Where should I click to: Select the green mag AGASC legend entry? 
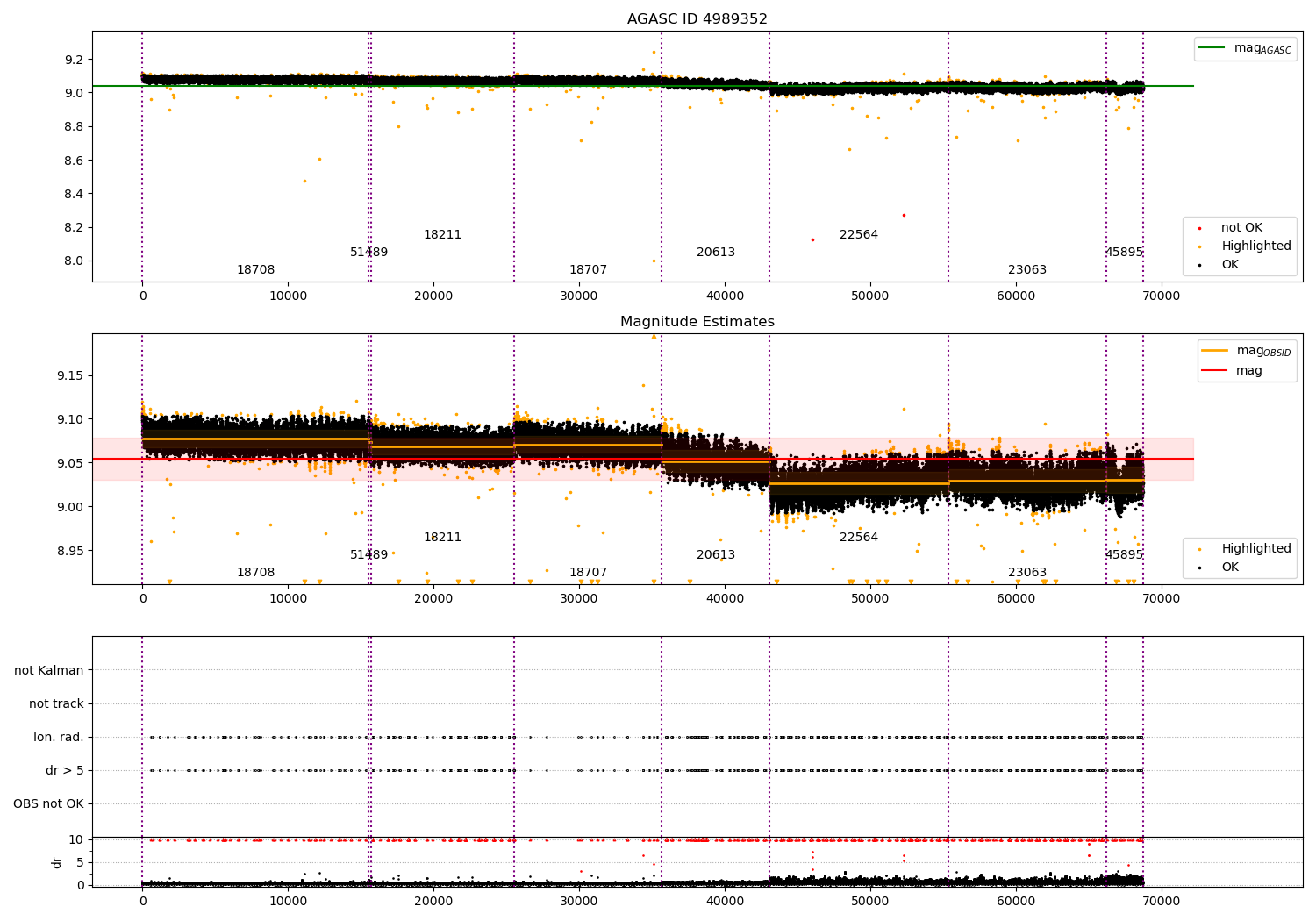point(1245,48)
